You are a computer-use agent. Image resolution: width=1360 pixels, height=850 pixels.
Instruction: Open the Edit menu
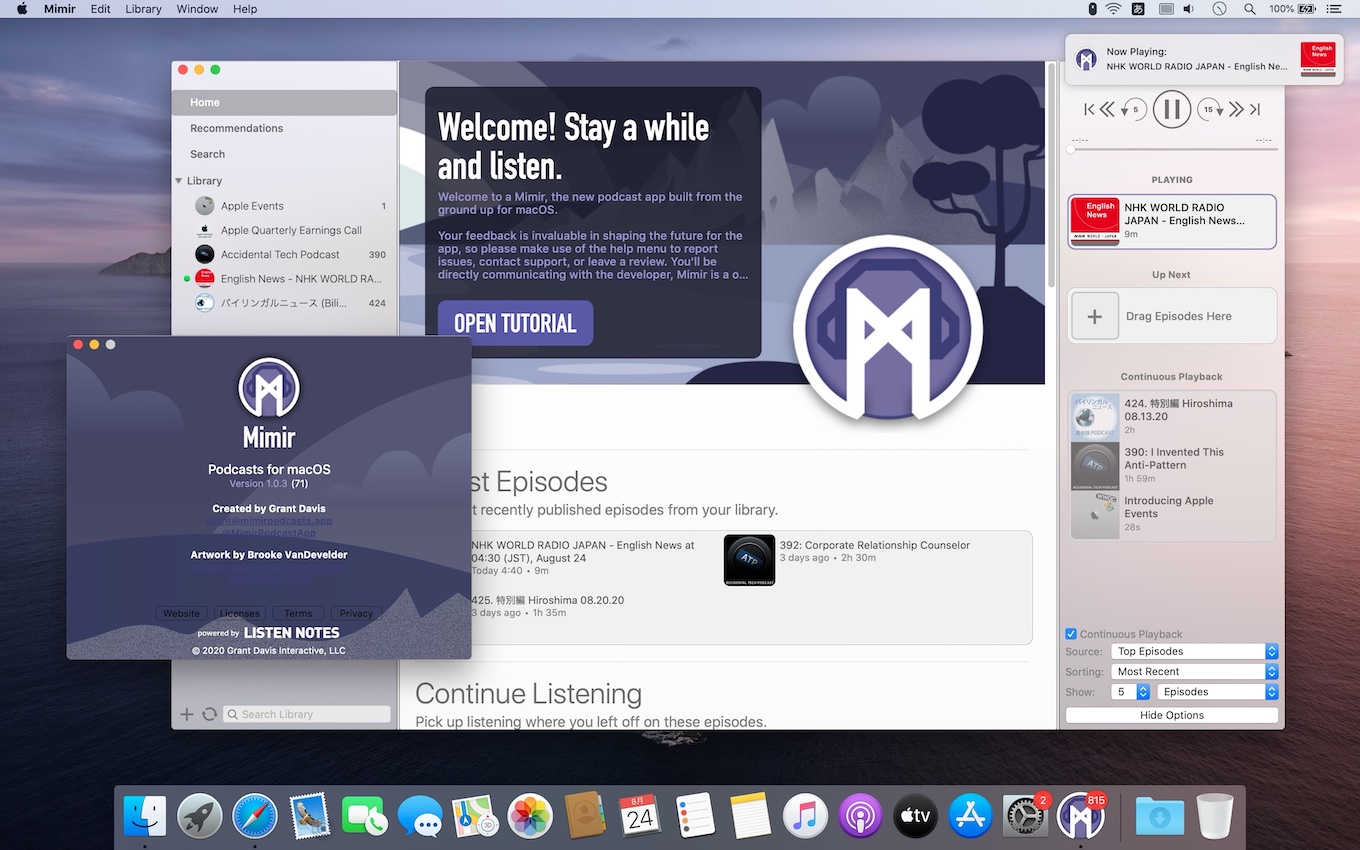pyautogui.click(x=101, y=9)
